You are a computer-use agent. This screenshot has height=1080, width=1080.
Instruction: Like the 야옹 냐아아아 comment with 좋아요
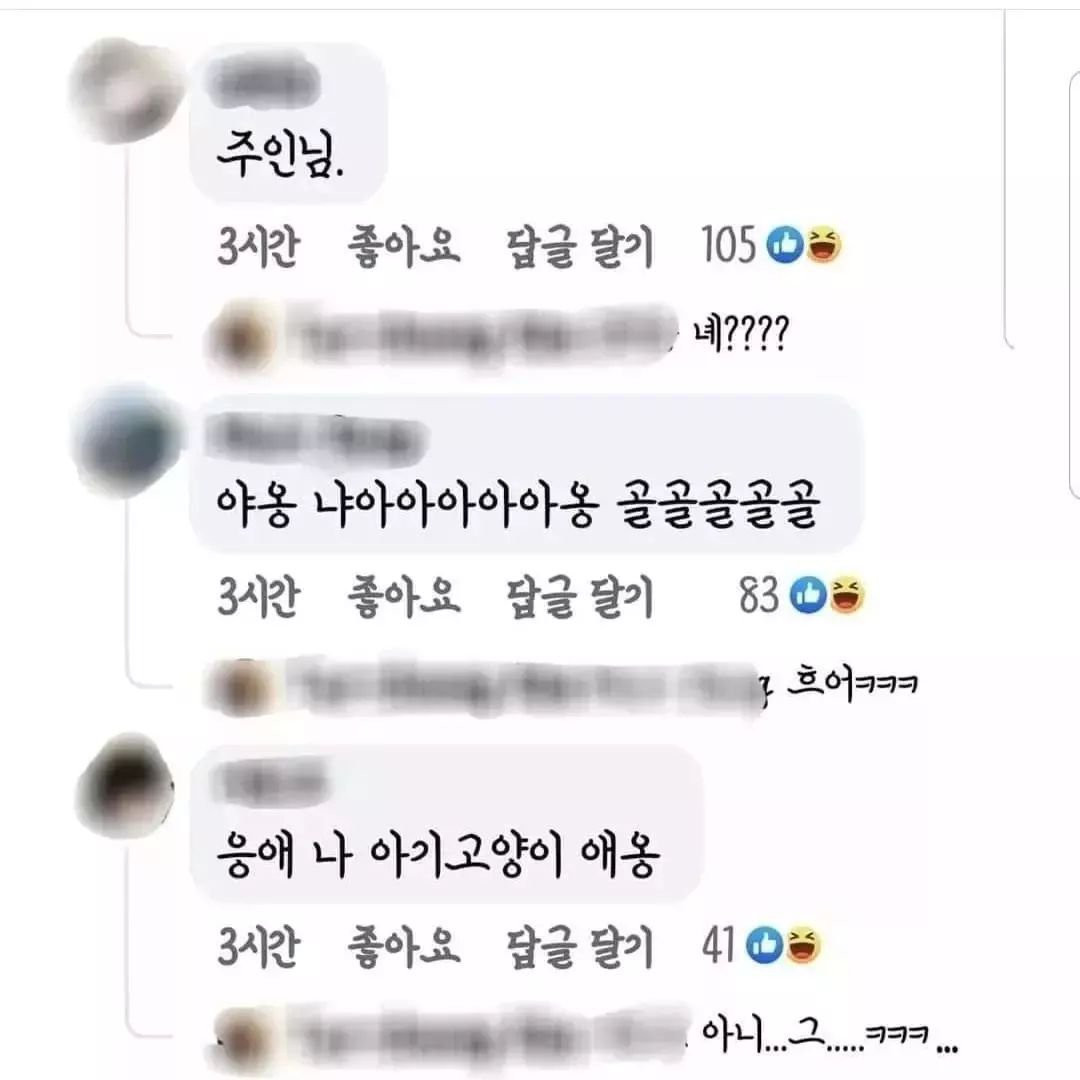404,596
